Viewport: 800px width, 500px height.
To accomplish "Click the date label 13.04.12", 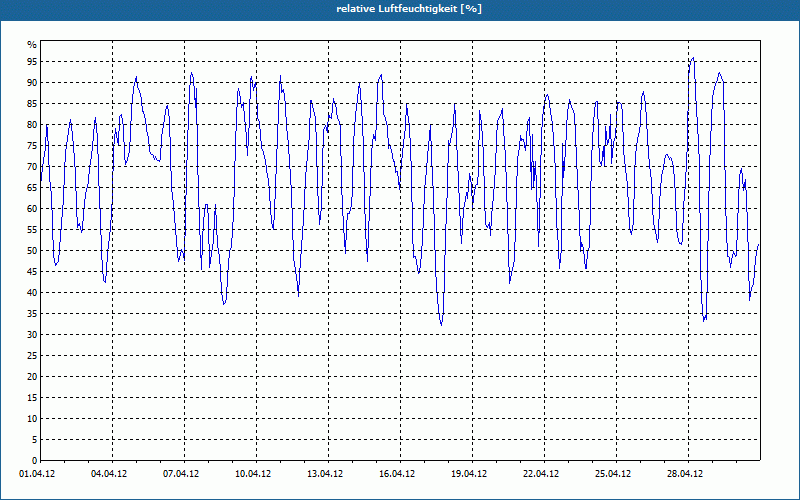I will point(325,474).
